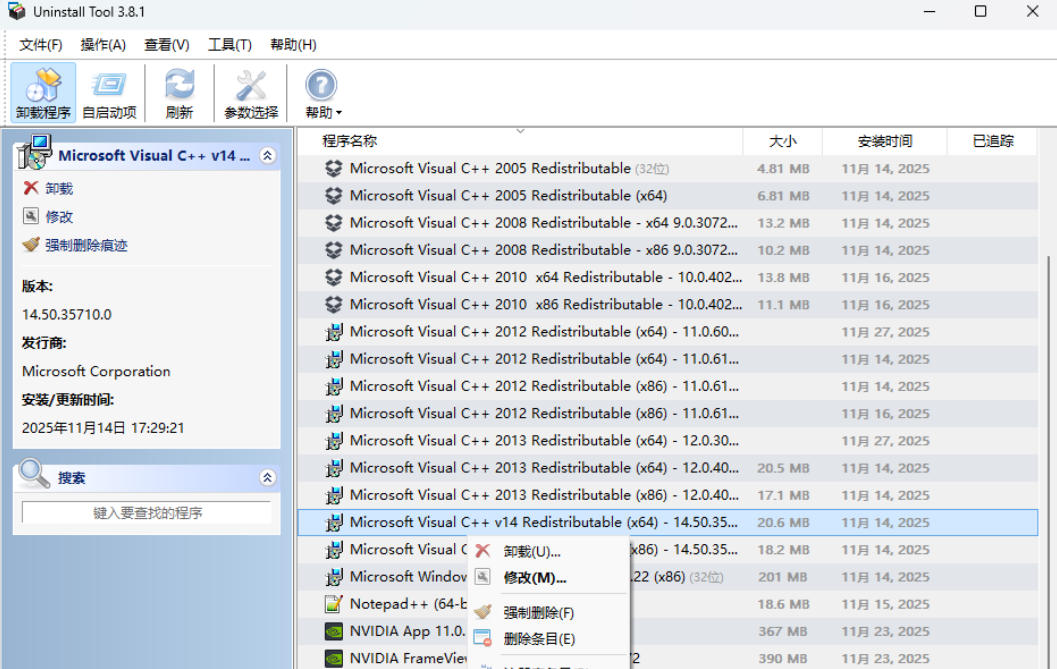Click the 201 MB size cell
Viewport: 1057px width, 669px height.
click(783, 577)
